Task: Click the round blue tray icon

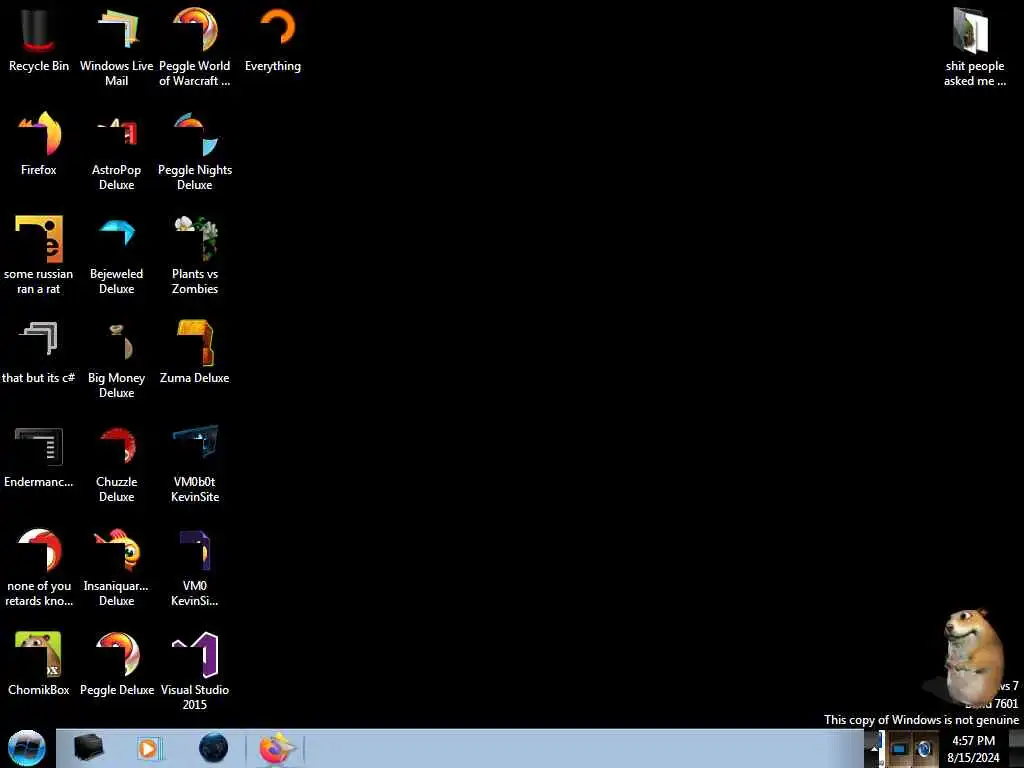Action: [x=924, y=748]
